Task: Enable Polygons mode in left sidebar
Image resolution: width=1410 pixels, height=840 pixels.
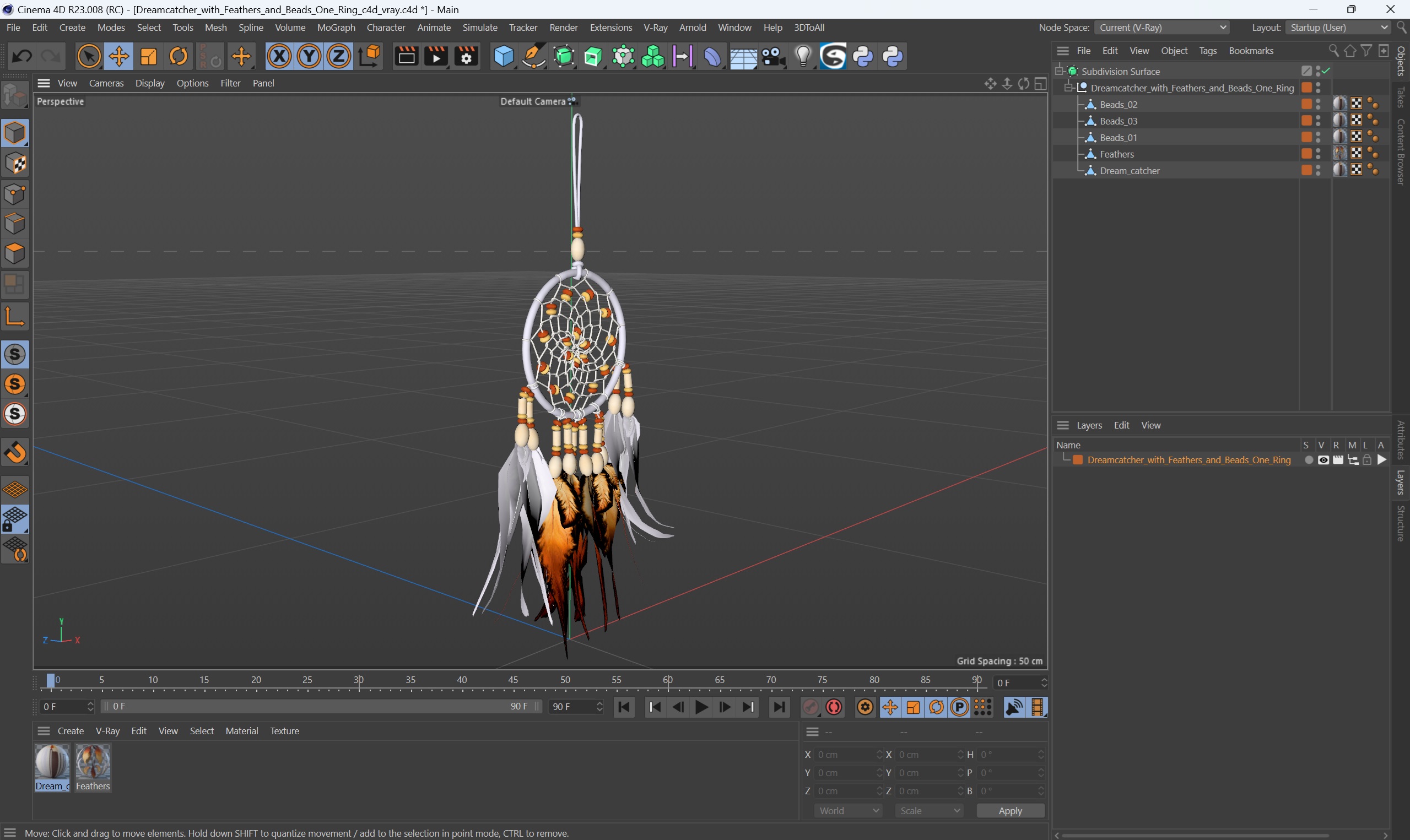Action: click(15, 253)
